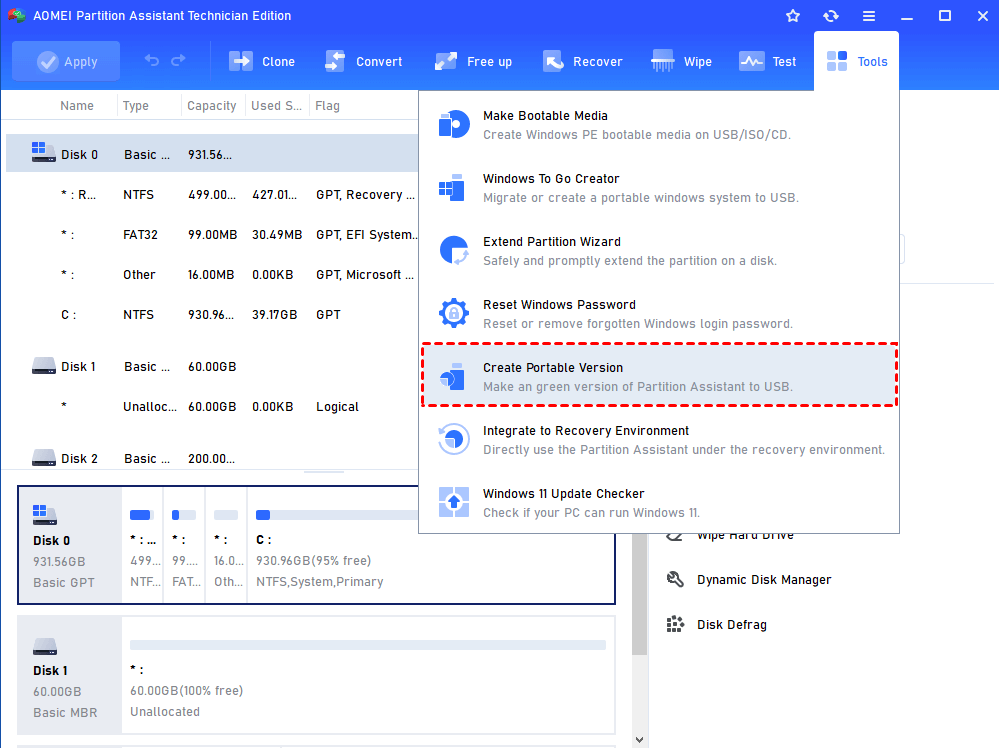Click the scroll down arrow of disk map
Screen dimensions: 999x748
tap(640, 740)
